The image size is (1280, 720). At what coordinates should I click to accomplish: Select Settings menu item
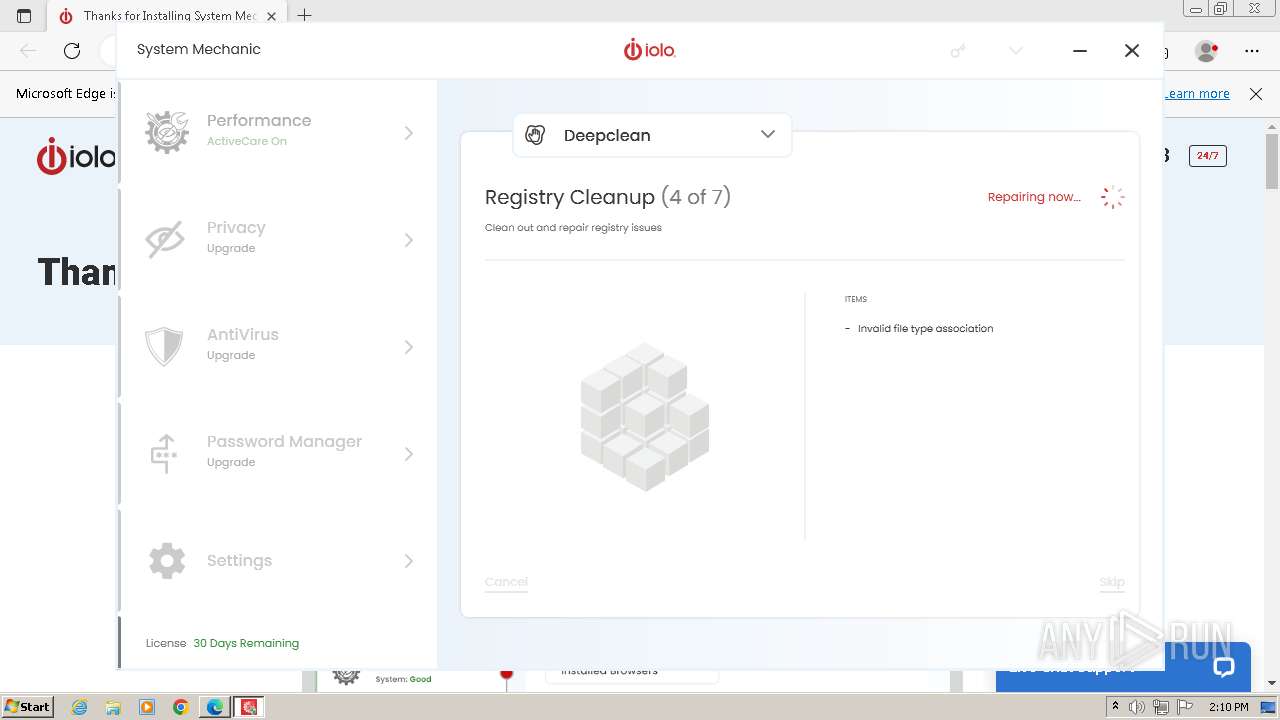[x=277, y=561]
